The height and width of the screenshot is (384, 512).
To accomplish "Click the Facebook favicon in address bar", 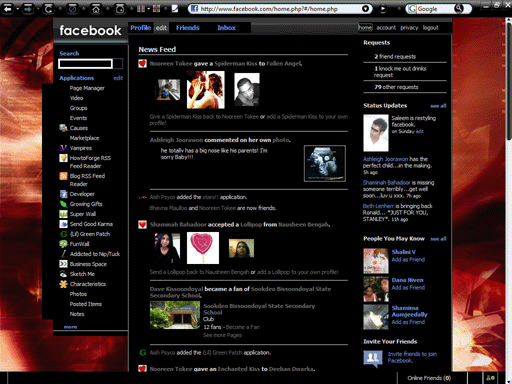I will (194, 9).
